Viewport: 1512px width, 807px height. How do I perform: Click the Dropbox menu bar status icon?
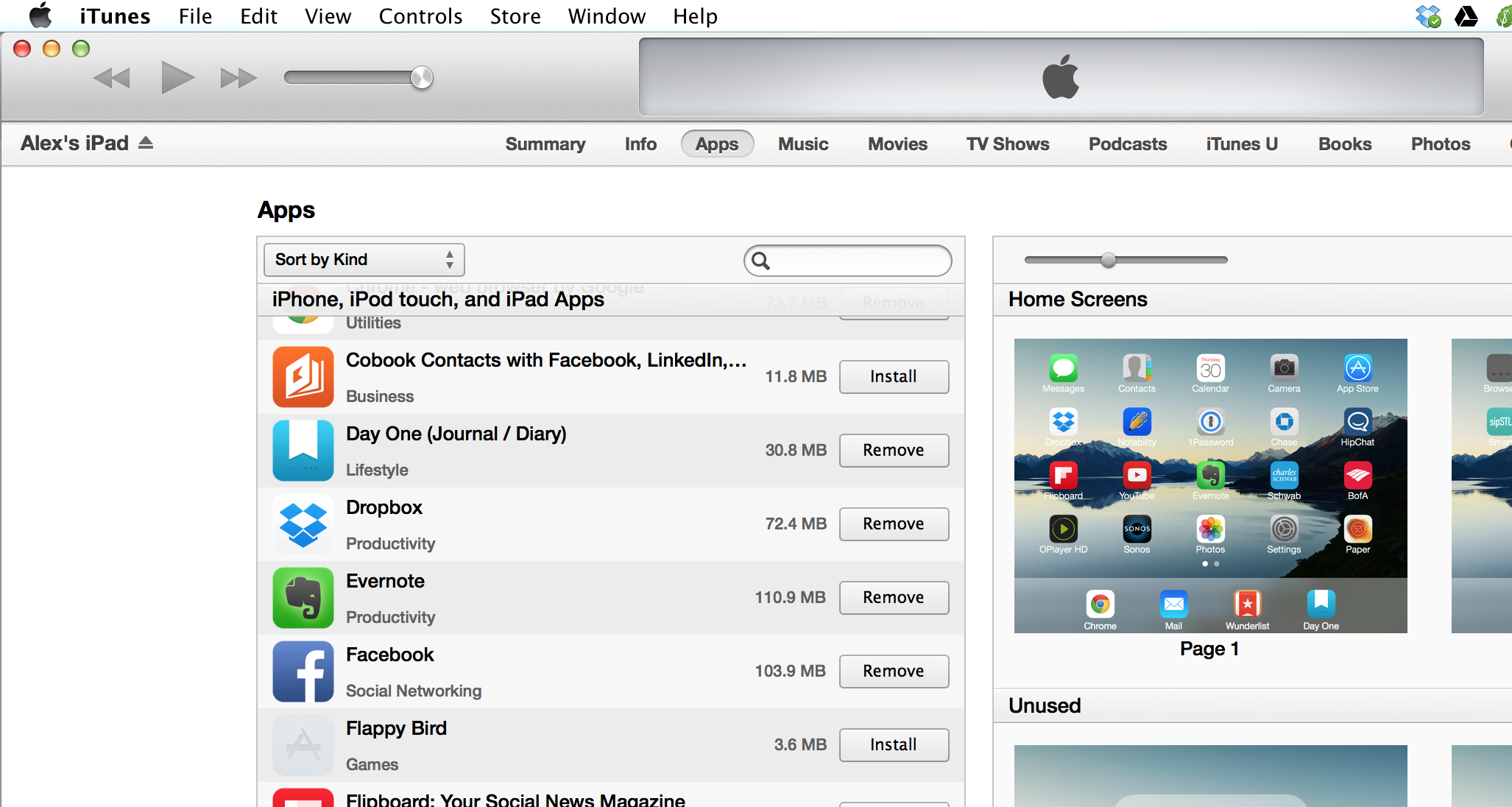pos(1428,16)
